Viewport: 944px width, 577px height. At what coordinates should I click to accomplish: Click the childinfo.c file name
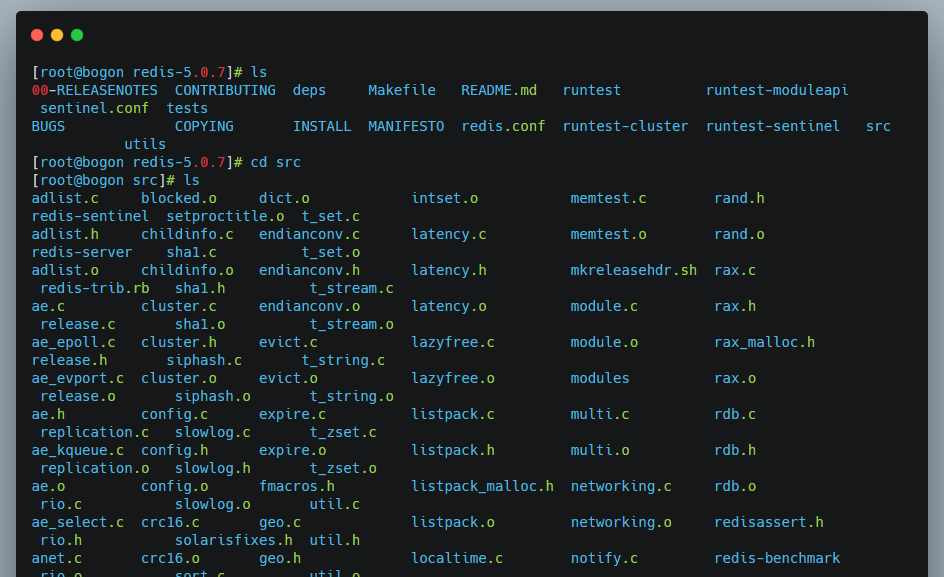click(187, 234)
